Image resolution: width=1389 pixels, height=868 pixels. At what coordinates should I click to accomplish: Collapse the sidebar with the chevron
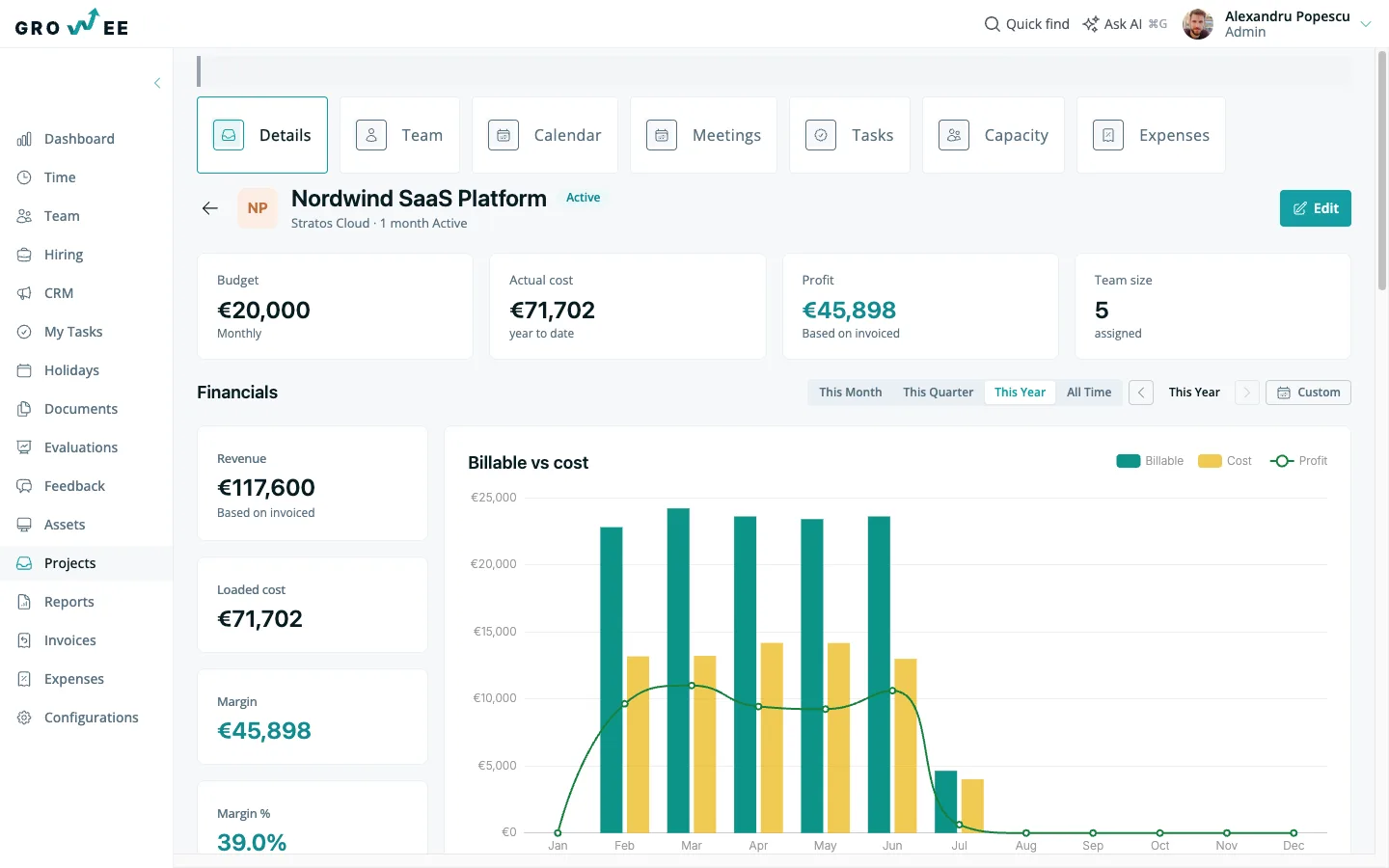[157, 83]
